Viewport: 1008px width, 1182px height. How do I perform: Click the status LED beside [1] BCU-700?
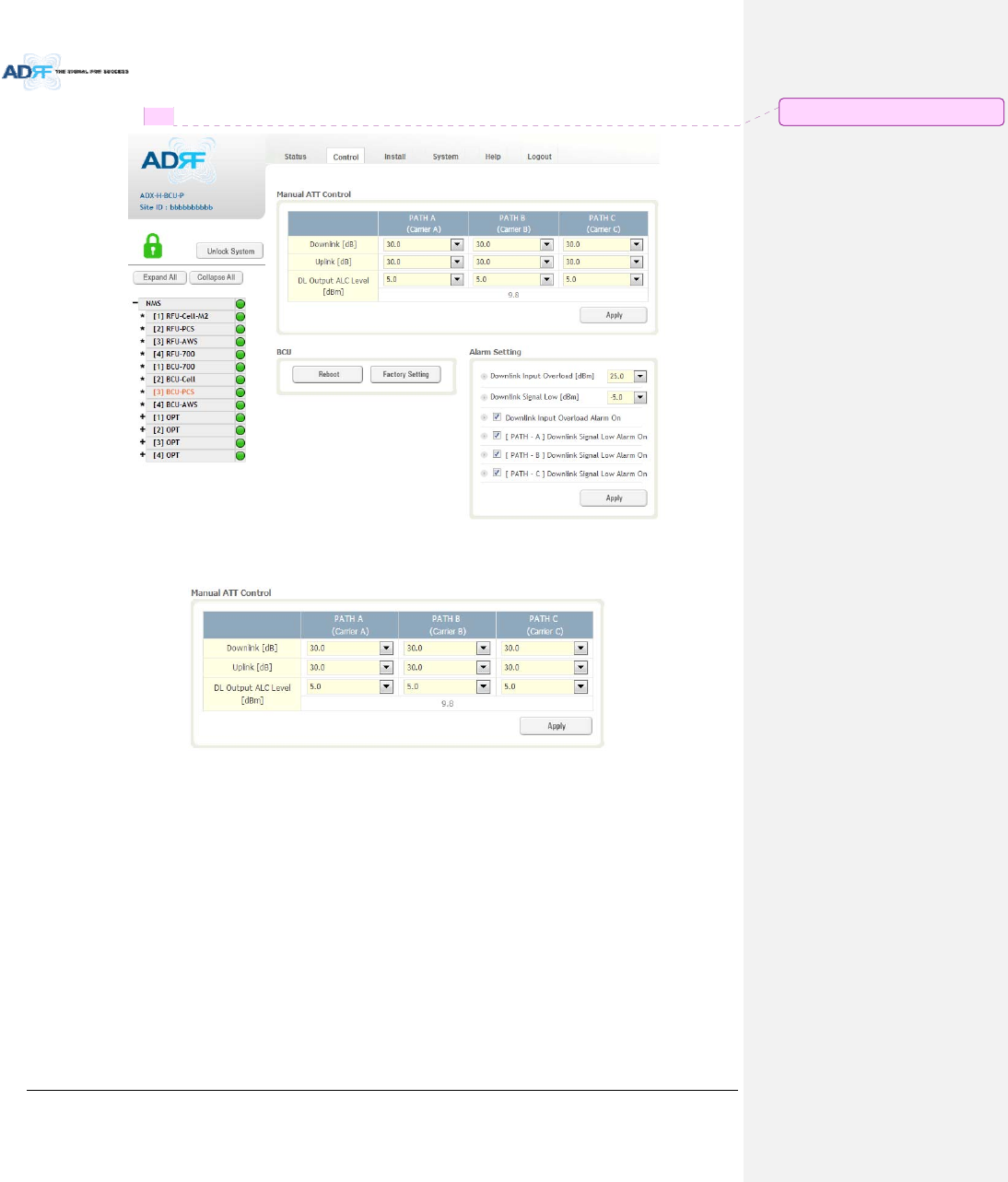tap(240, 367)
